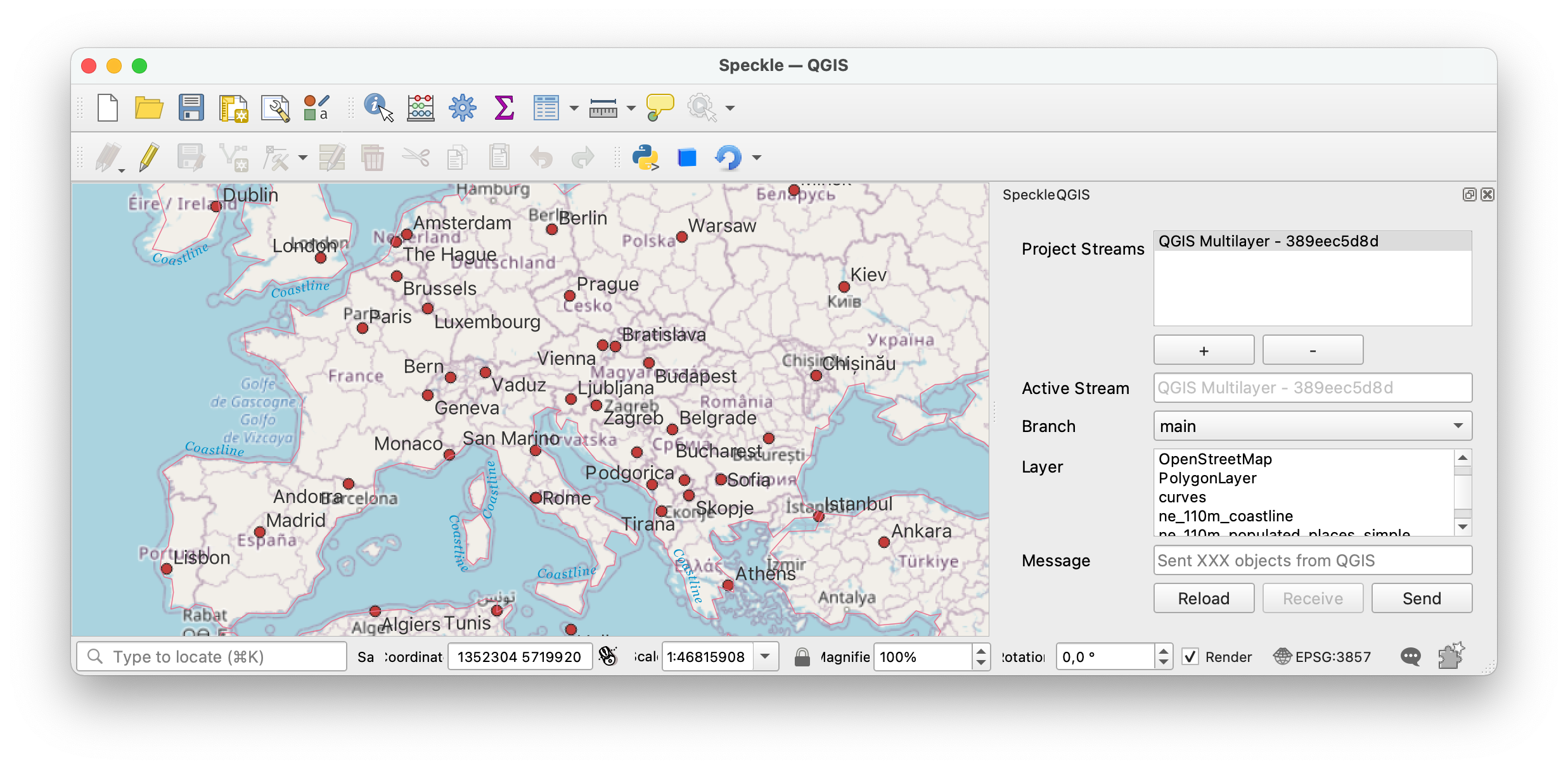The image size is (1568, 769).
Task: Click the plugin reloader blue arrow icon
Action: (x=728, y=157)
